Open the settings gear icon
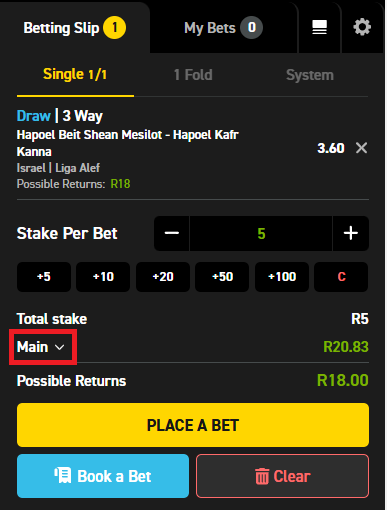 tap(362, 27)
